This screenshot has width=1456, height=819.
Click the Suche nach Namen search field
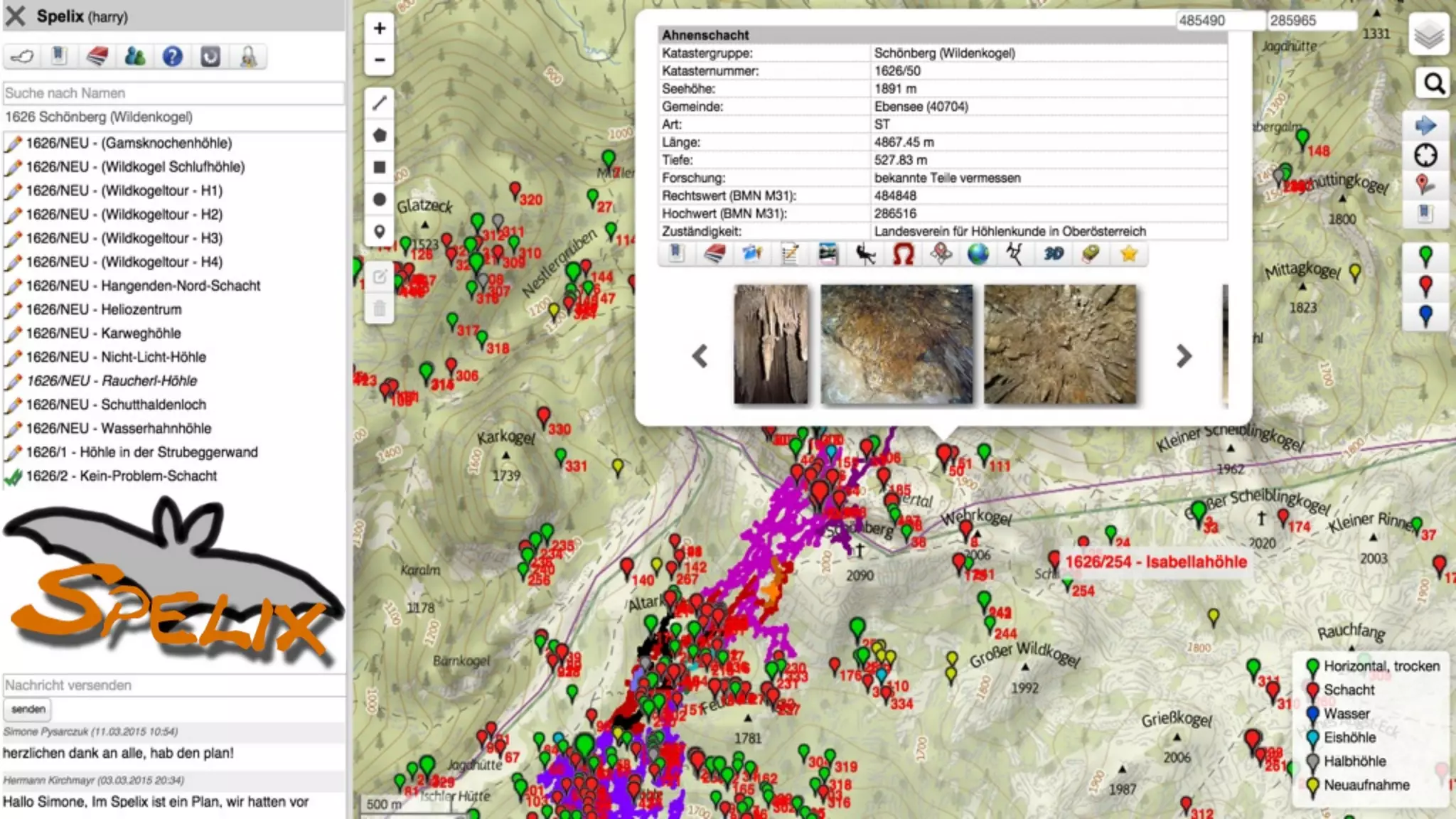click(173, 93)
